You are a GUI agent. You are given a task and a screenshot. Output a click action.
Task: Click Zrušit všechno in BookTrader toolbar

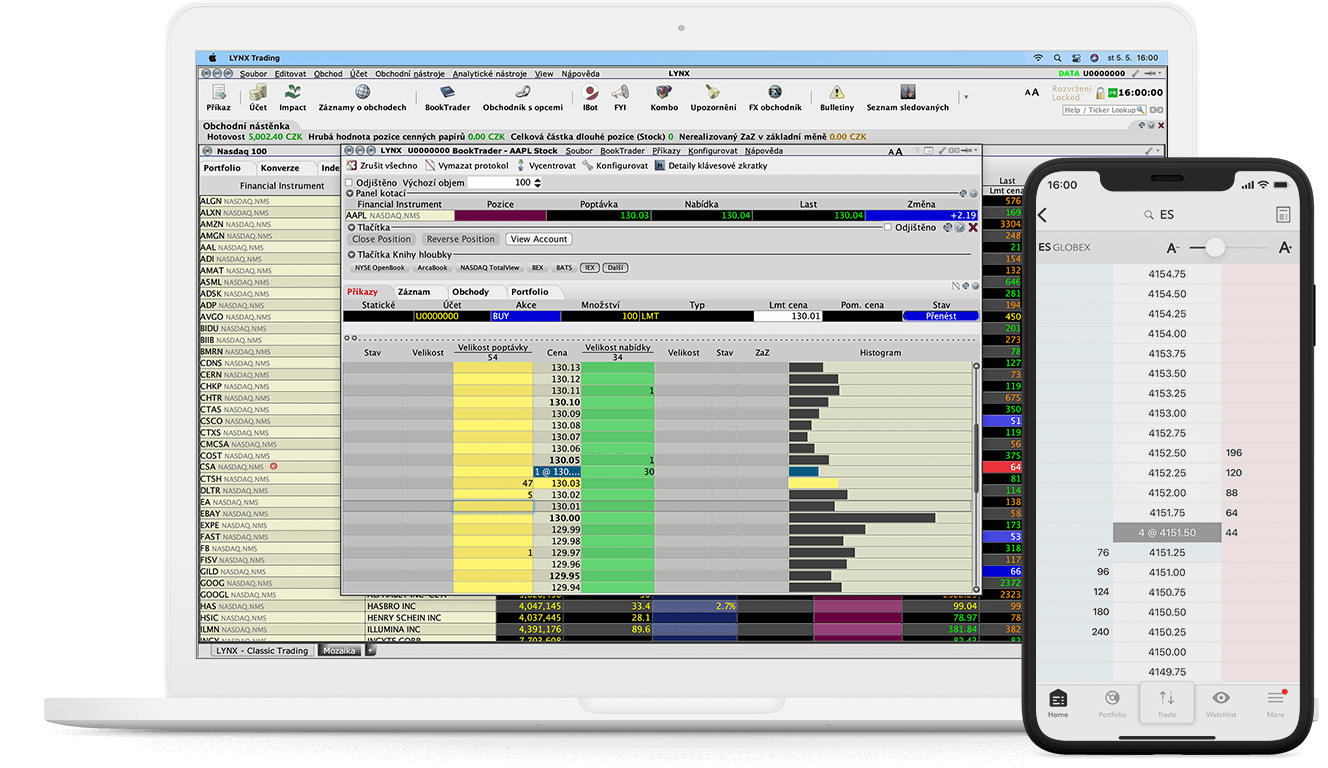[x=382, y=165]
